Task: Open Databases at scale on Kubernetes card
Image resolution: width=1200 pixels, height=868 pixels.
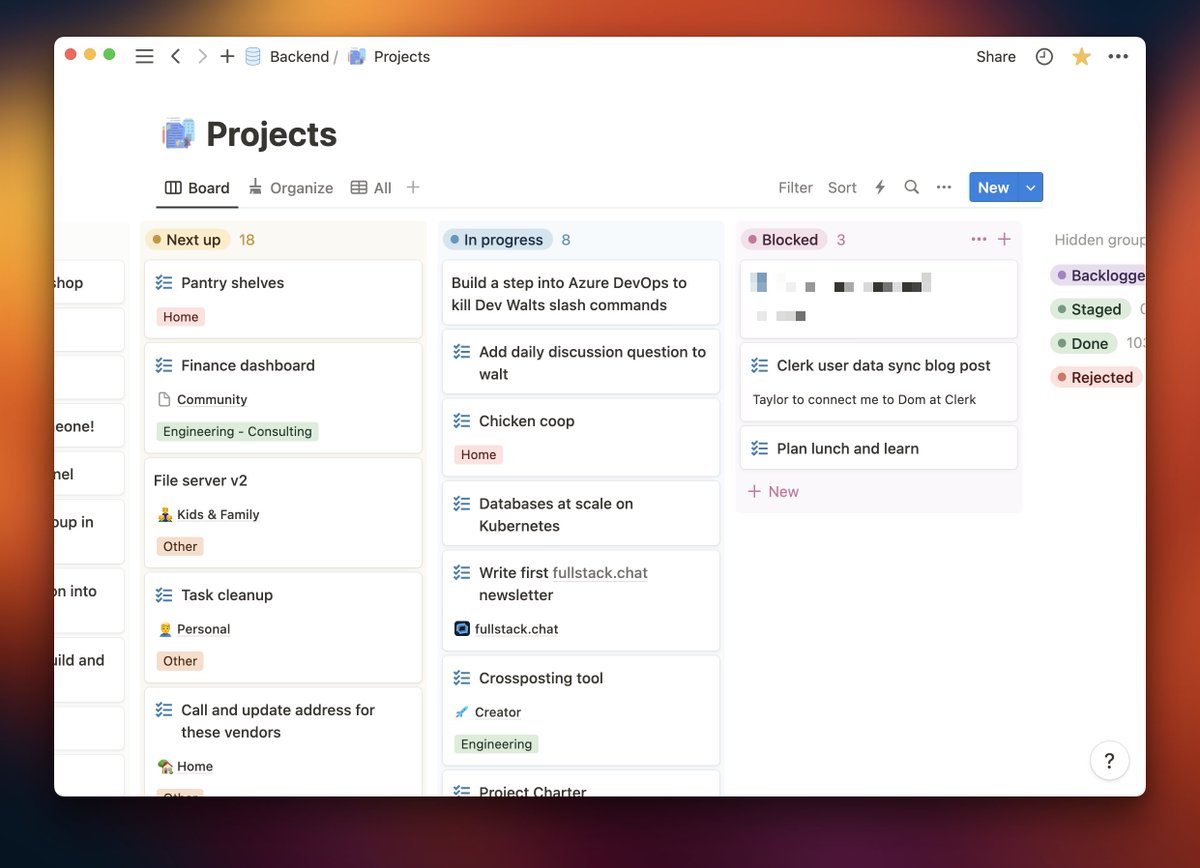Action: (x=581, y=514)
